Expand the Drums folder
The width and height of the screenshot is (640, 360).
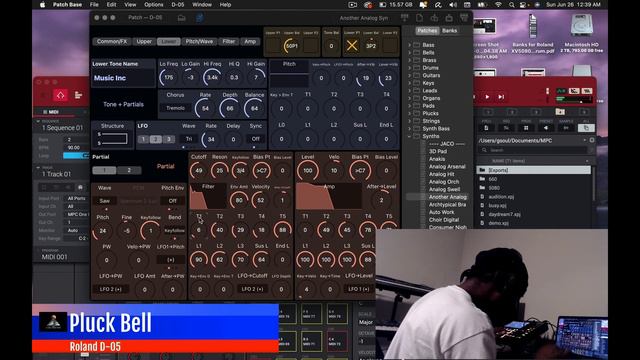click(x=409, y=68)
